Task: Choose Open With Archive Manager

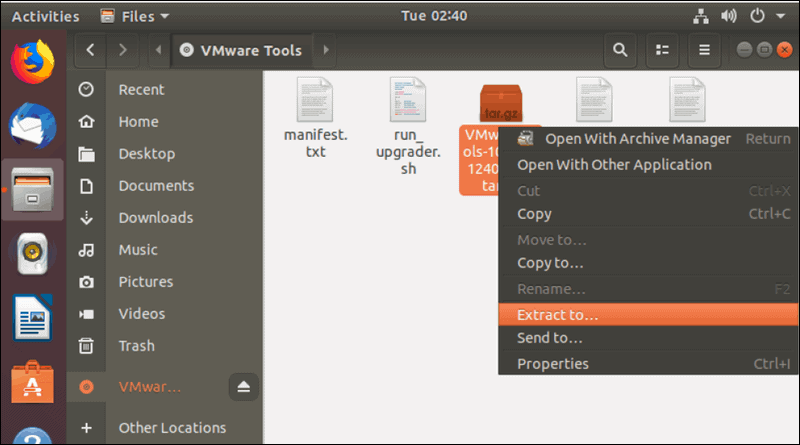Action: pos(648,139)
